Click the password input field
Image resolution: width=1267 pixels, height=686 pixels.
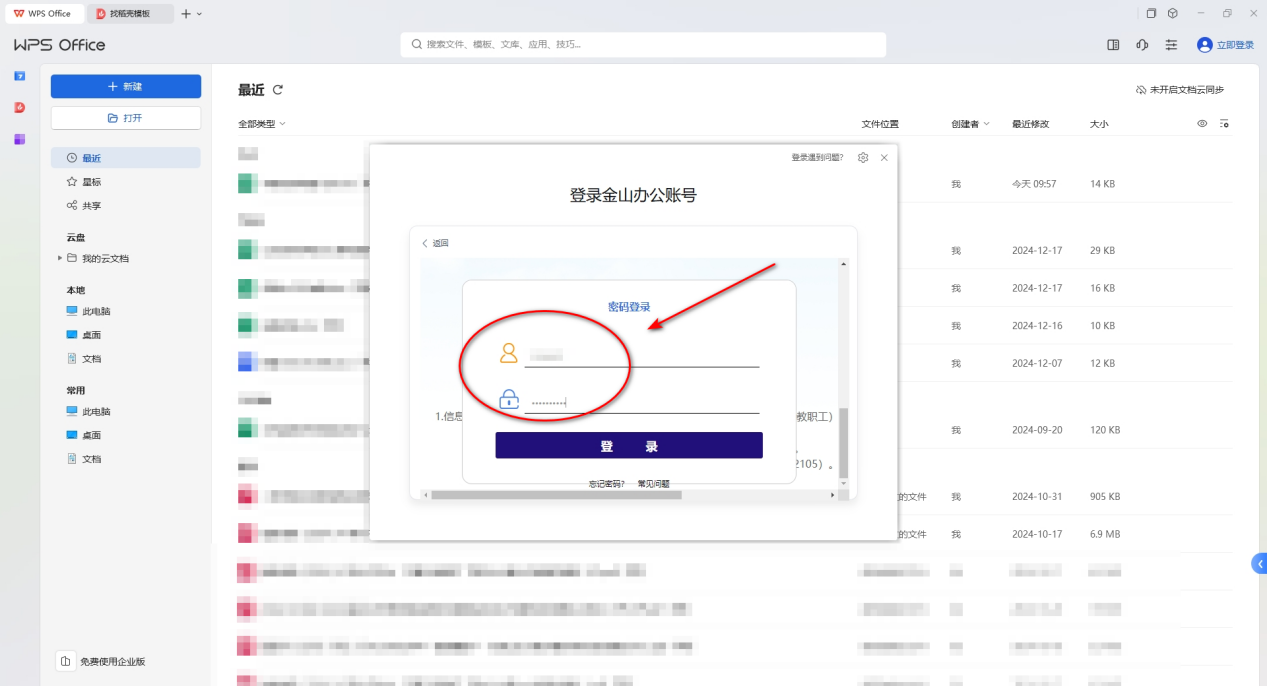642,402
